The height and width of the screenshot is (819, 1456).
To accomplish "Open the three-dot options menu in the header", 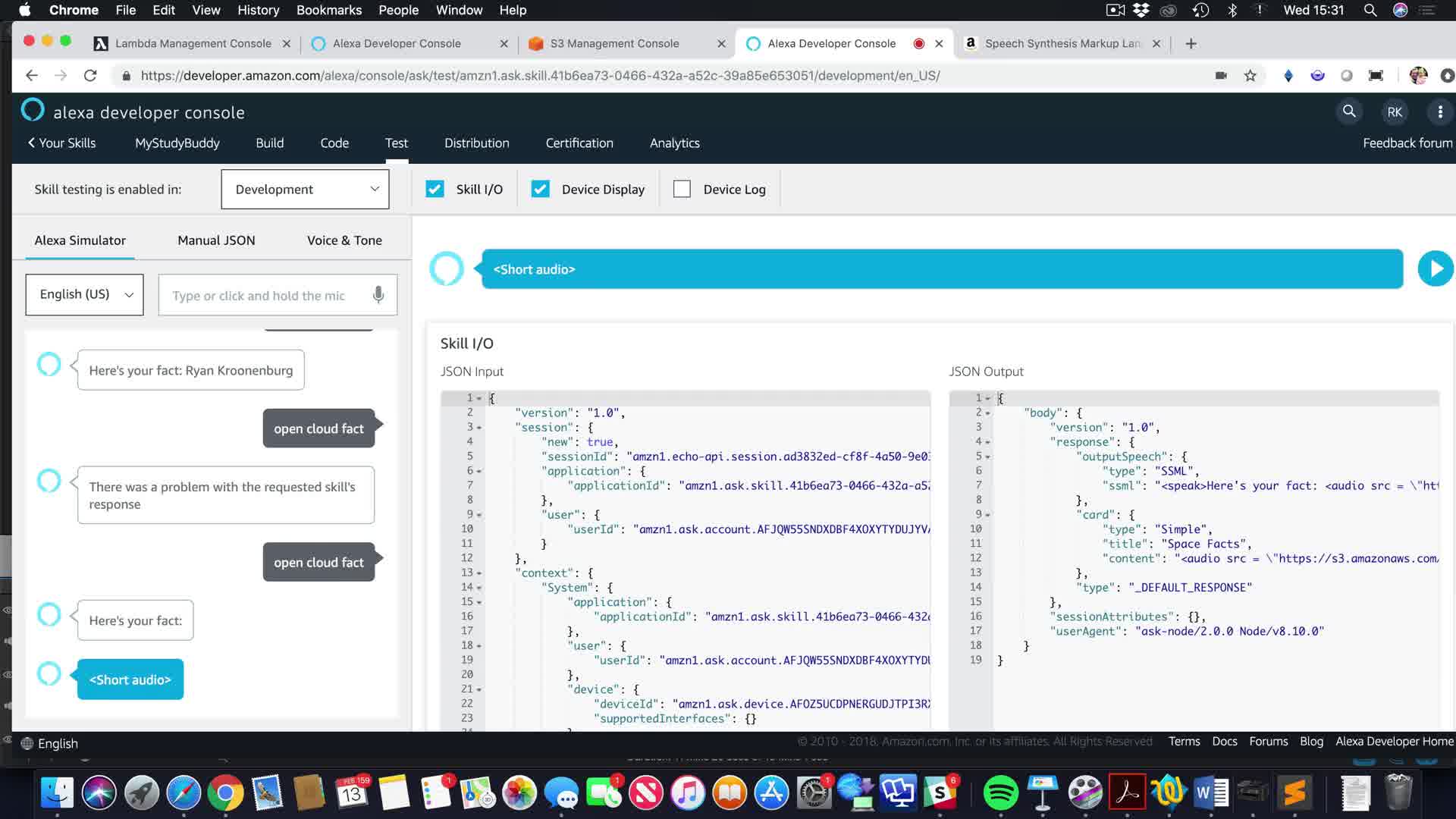I will click(1440, 112).
